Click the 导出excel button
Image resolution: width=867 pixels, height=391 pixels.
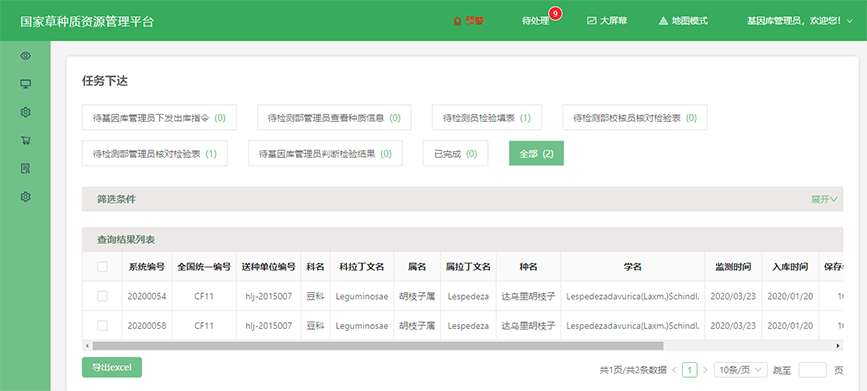pyautogui.click(x=112, y=367)
